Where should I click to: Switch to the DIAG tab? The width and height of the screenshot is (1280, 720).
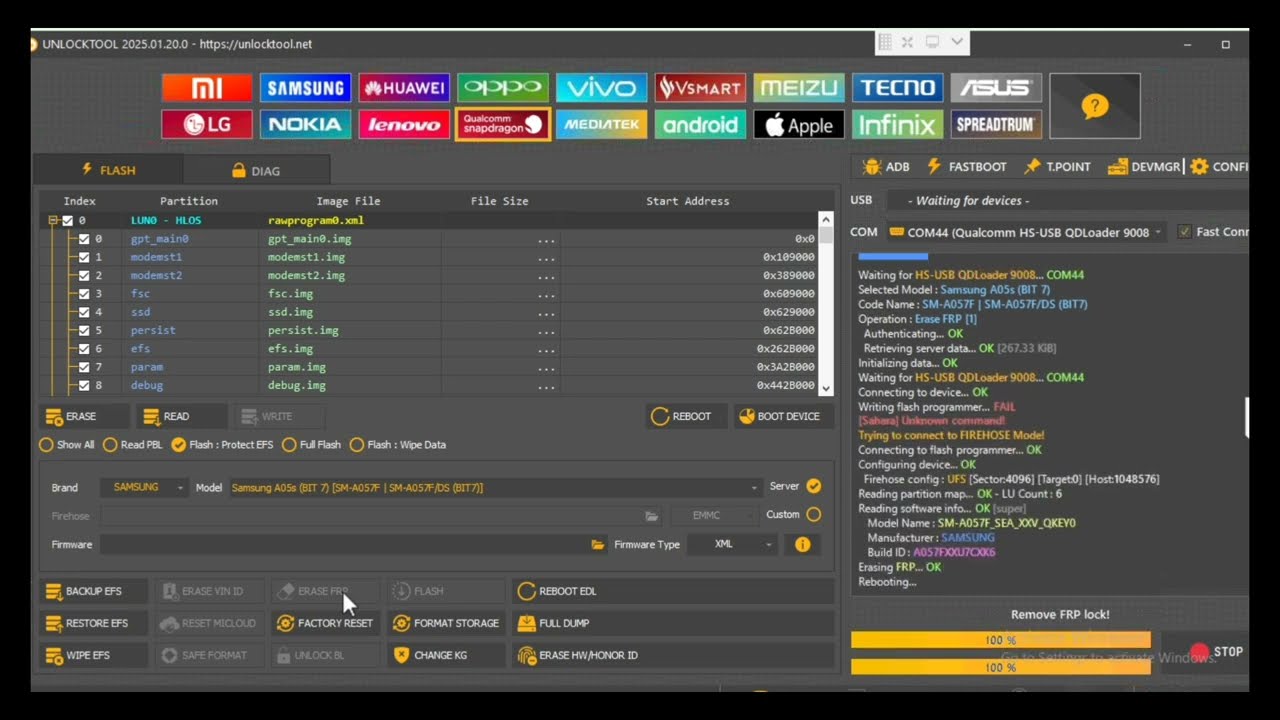[256, 170]
